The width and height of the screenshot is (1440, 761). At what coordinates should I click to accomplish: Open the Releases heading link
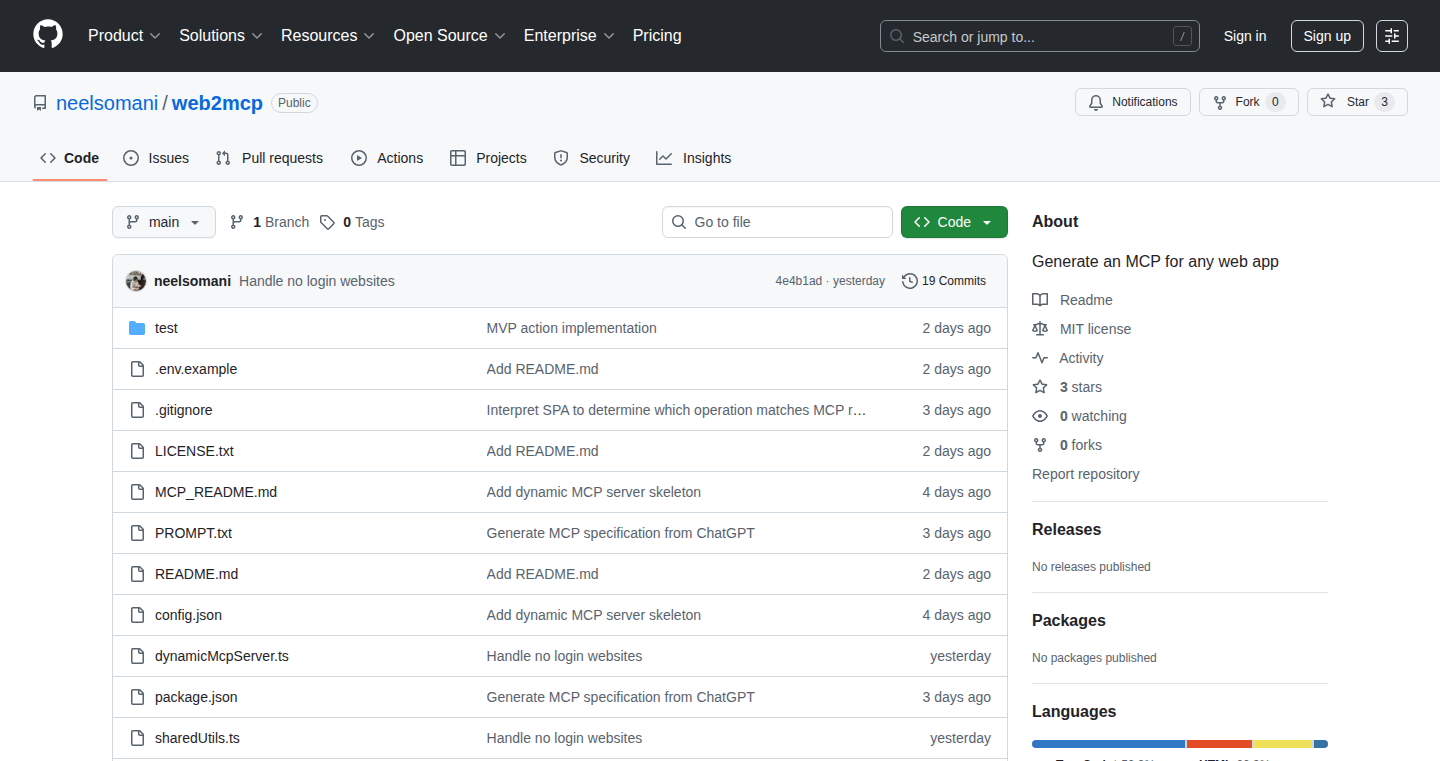[1066, 530]
